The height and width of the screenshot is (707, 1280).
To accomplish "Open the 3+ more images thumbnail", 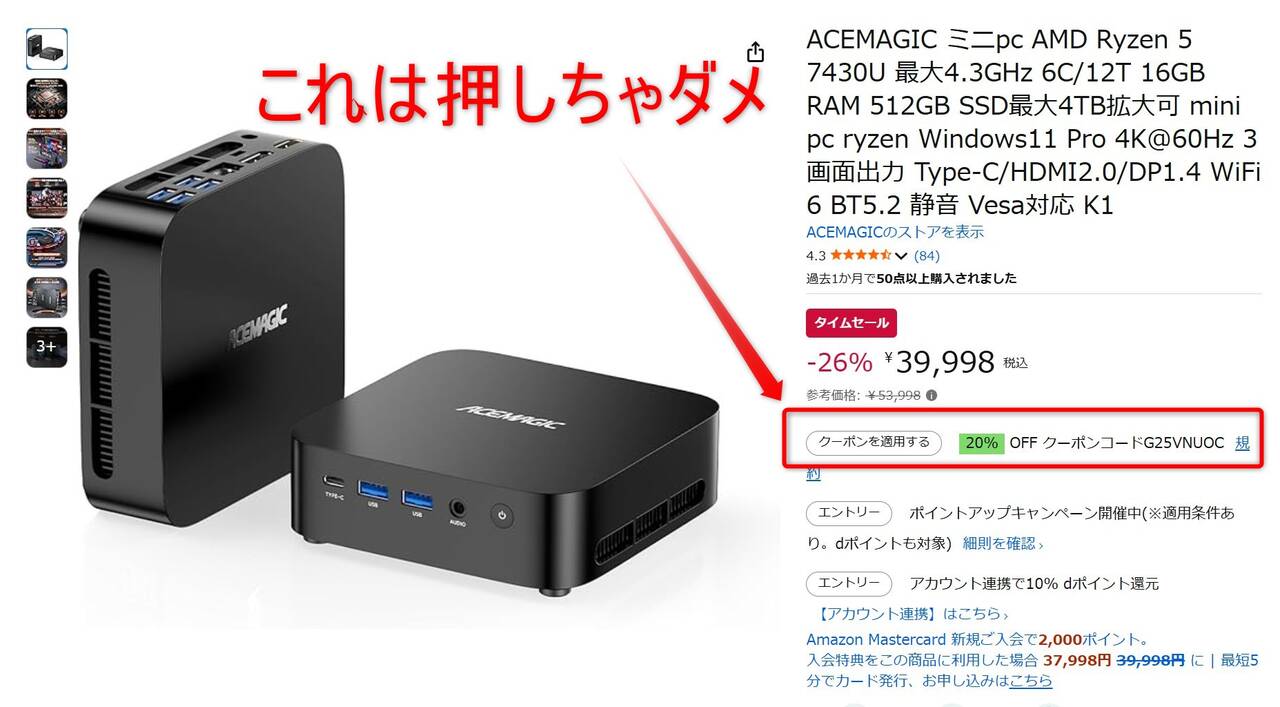I will 47,347.
